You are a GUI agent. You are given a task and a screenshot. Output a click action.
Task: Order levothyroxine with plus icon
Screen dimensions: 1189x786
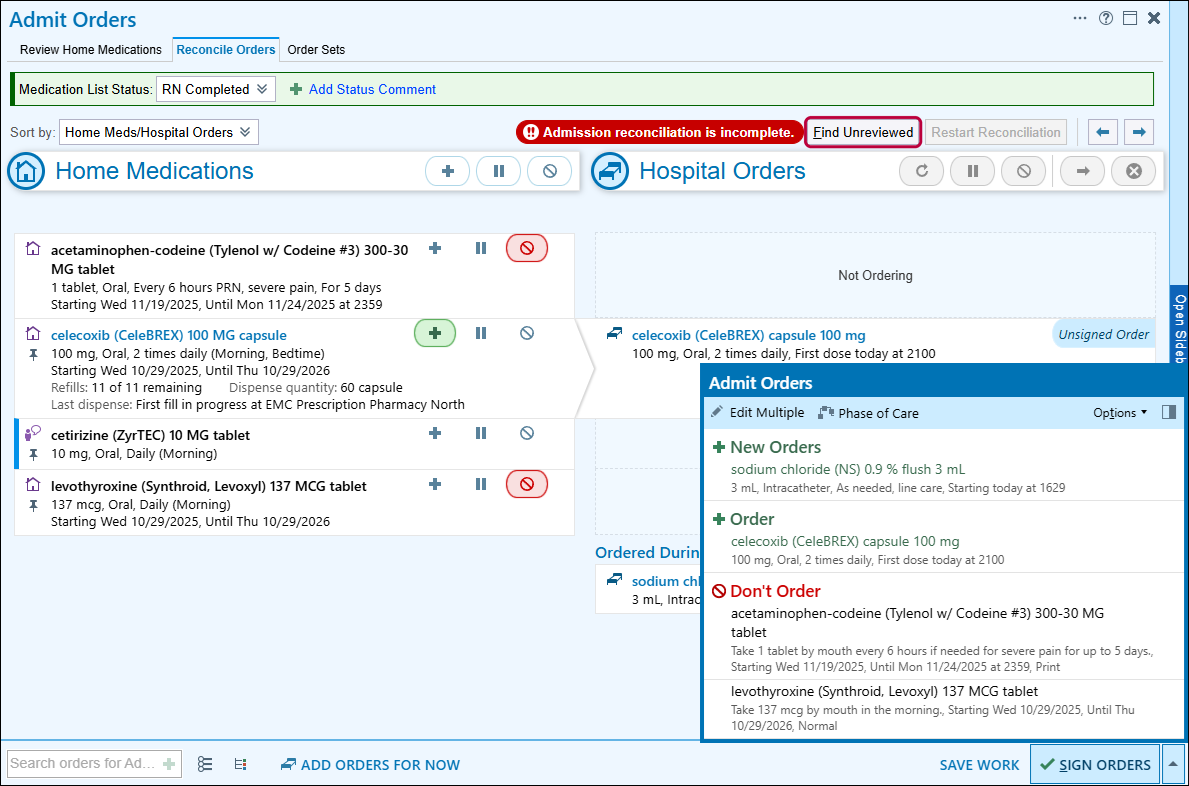(435, 484)
